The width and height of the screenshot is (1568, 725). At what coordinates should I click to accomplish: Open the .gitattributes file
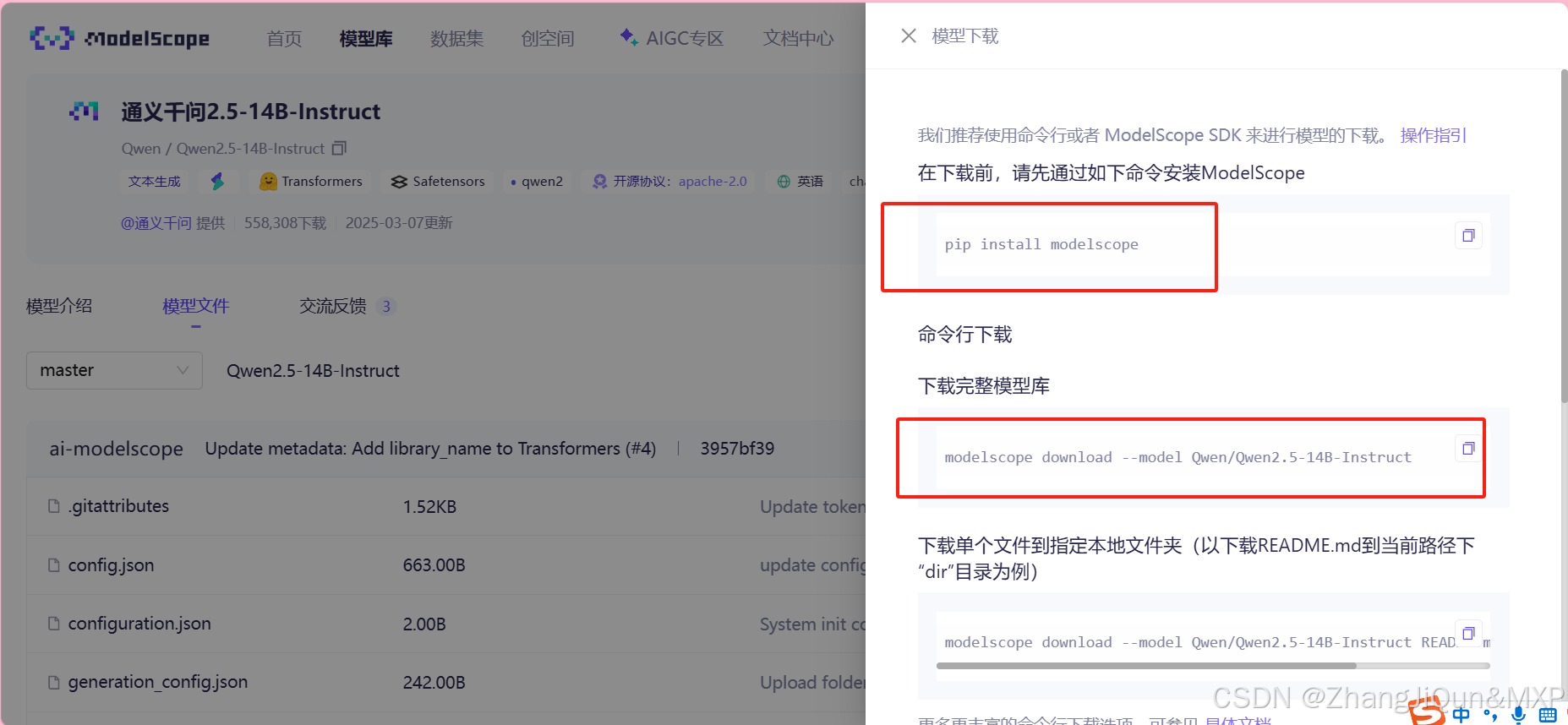[x=118, y=506]
